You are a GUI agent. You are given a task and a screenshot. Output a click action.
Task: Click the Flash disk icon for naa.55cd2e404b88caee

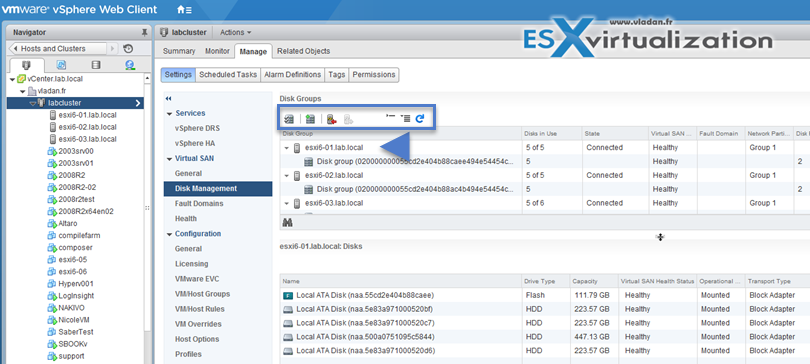pos(288,295)
